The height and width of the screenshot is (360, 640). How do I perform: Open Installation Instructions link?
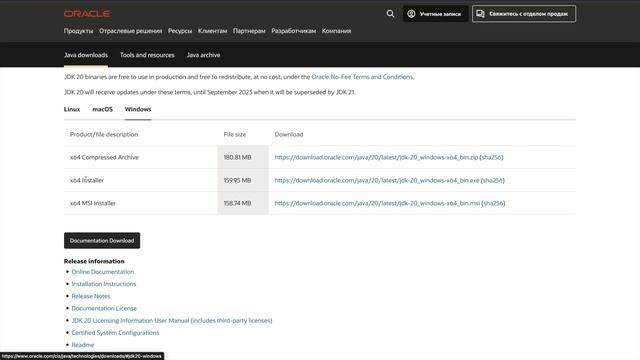pyautogui.click(x=104, y=284)
